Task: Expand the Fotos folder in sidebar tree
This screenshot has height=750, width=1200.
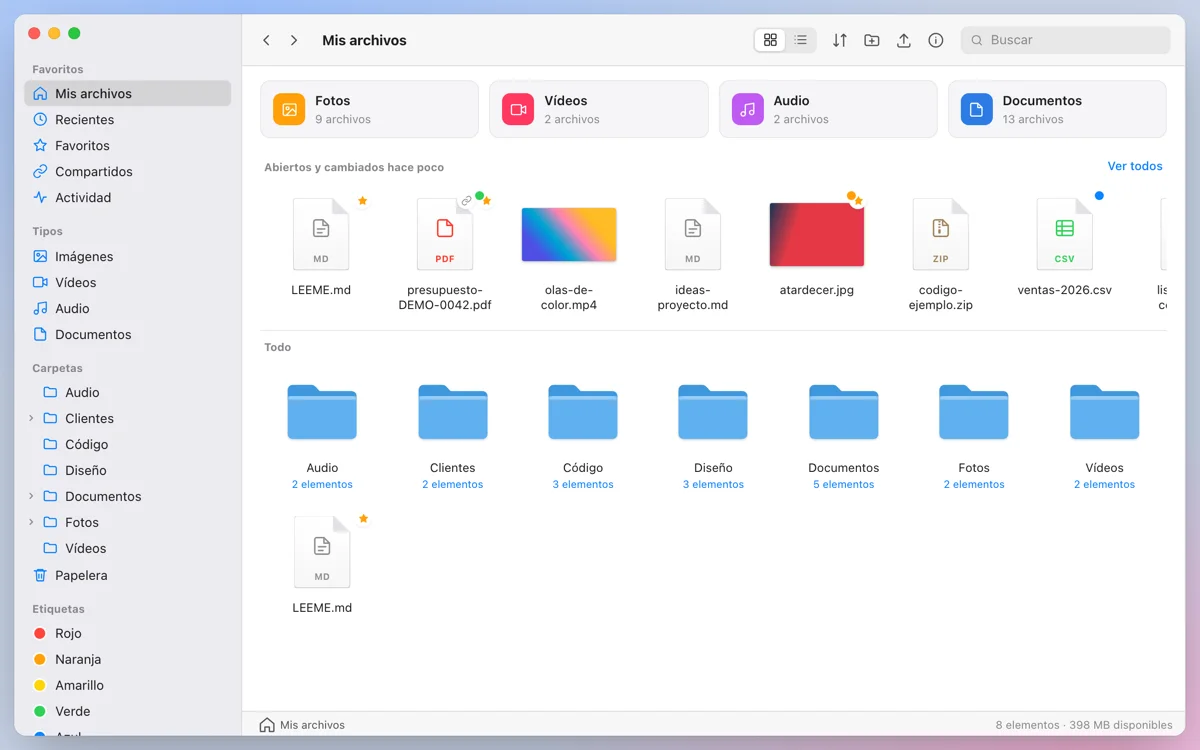Action: pos(31,522)
